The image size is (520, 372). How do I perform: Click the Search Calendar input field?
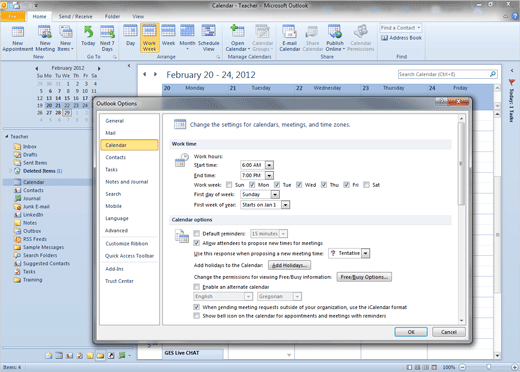444,74
